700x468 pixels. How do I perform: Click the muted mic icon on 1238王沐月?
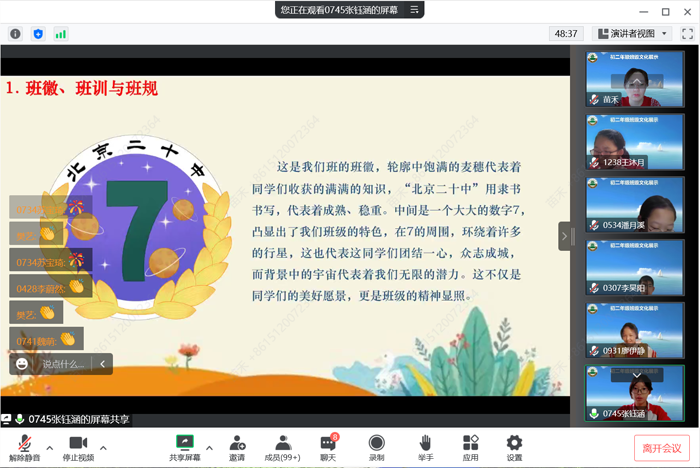(x=594, y=163)
